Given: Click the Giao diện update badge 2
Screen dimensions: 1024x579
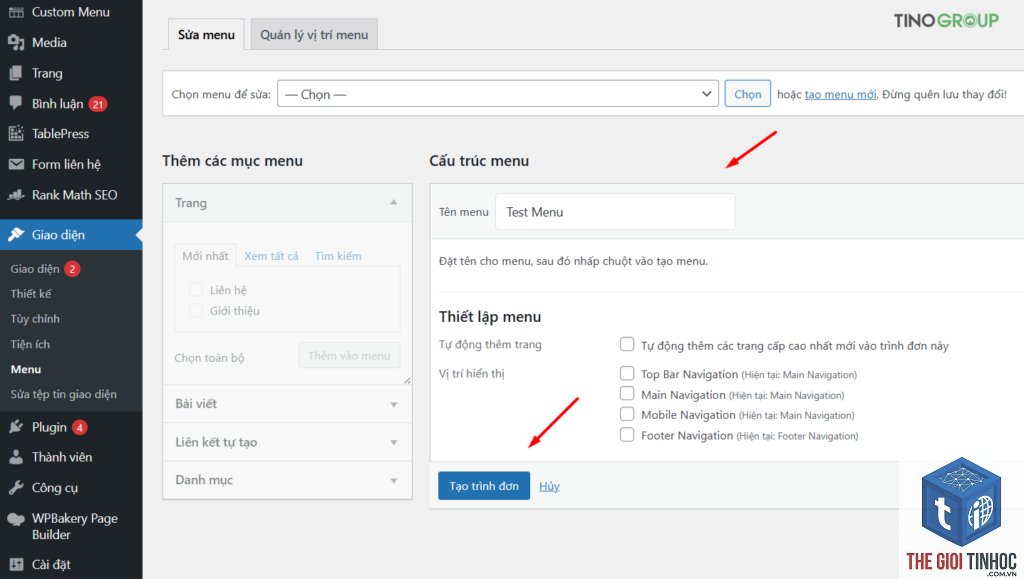Looking at the screenshot, I should [x=72, y=269].
